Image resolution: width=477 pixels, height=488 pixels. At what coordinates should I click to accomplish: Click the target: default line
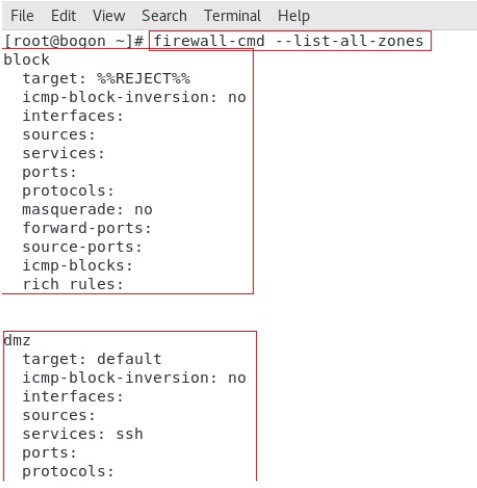(x=92, y=359)
